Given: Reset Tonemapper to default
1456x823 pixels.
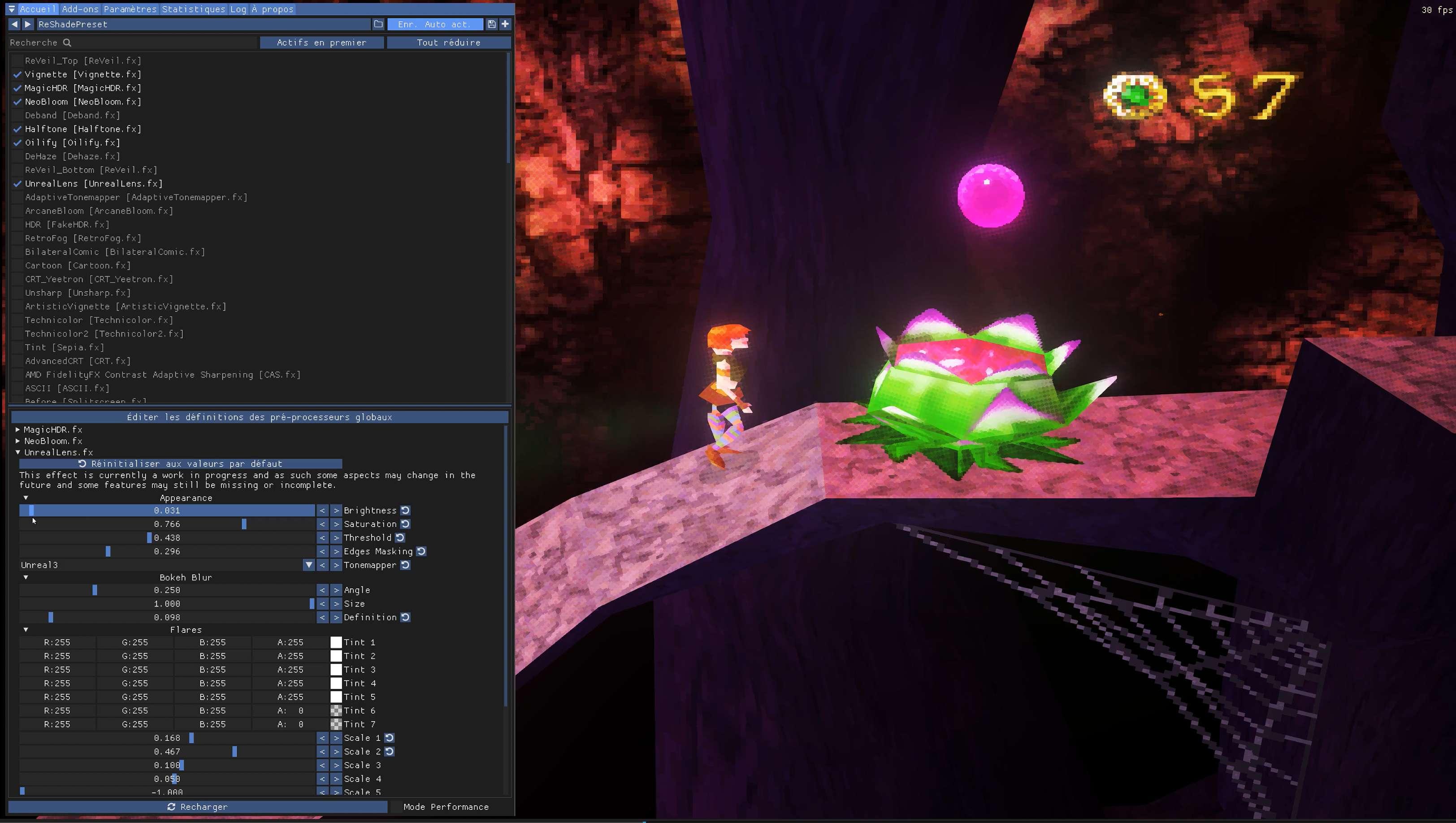Looking at the screenshot, I should tap(405, 565).
